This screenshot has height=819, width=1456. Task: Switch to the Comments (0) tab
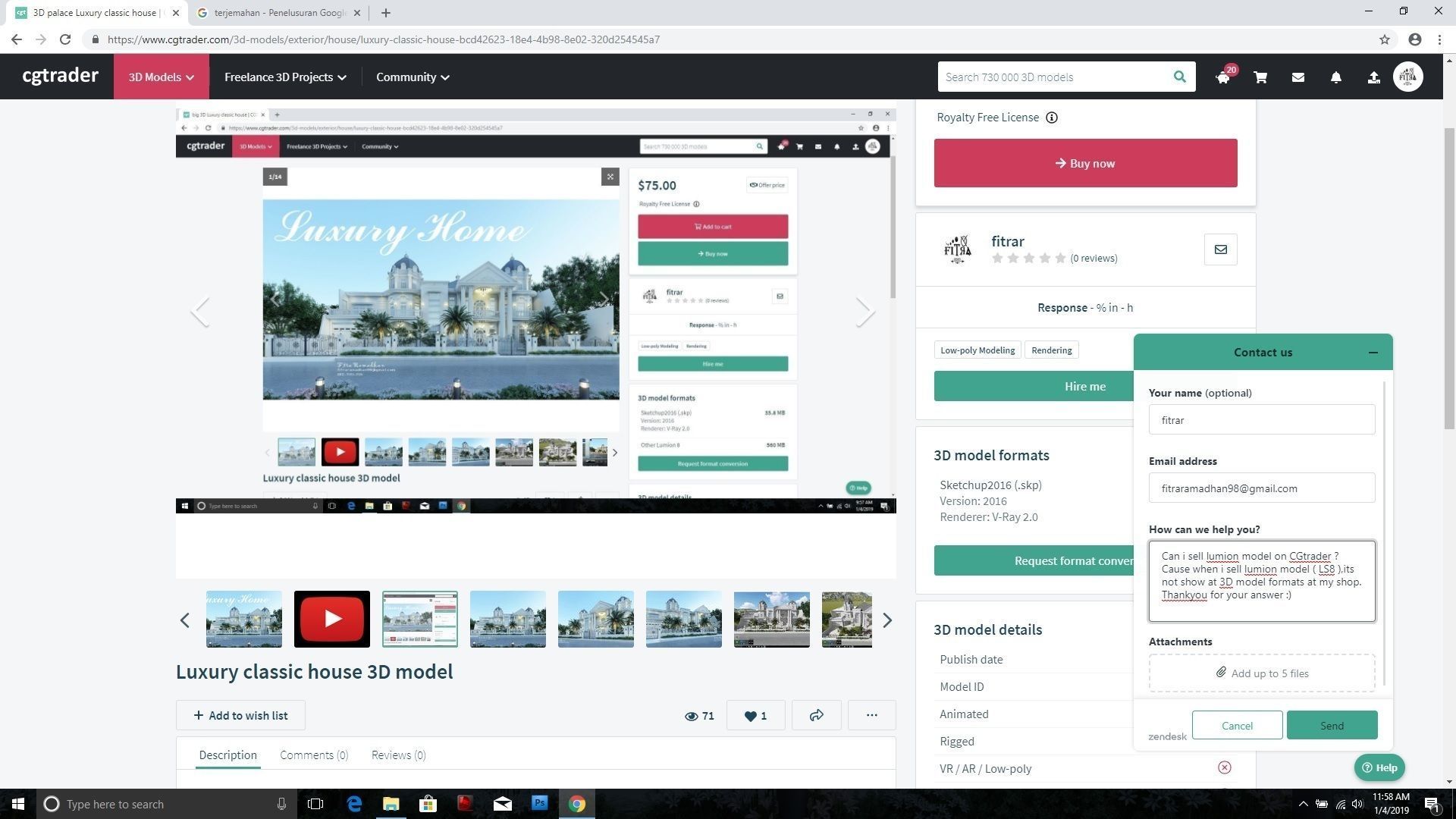[x=314, y=755]
